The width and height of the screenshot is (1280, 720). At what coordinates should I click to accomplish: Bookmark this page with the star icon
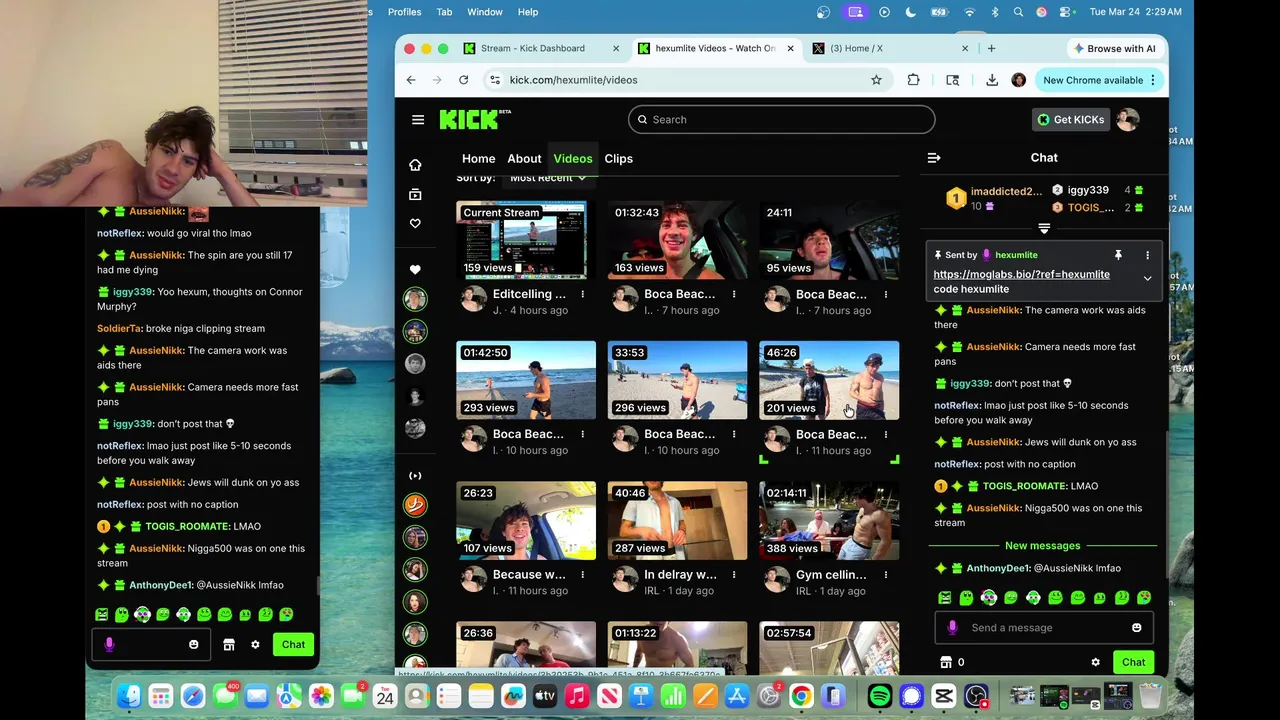[876, 80]
